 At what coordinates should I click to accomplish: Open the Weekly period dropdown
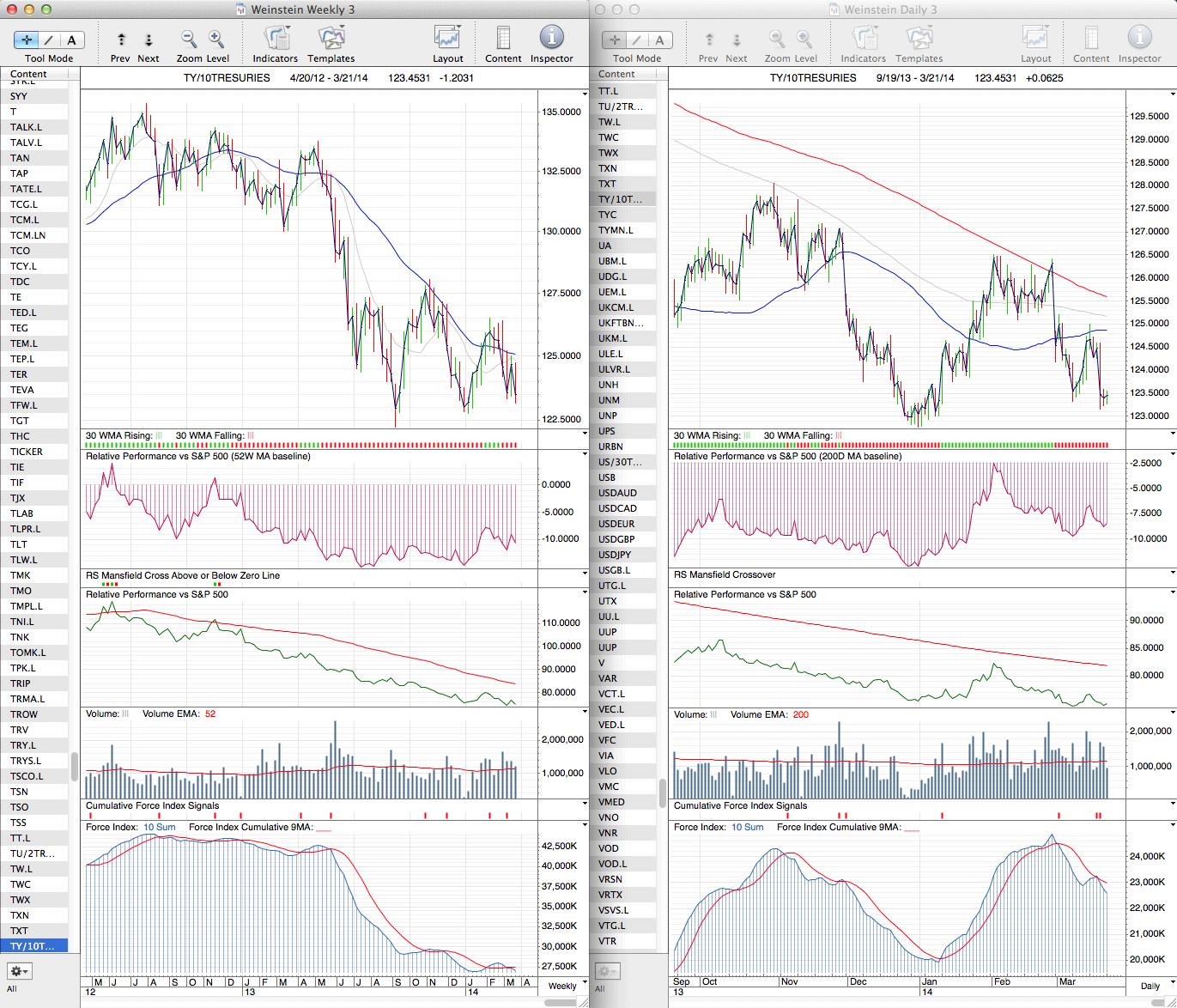pyautogui.click(x=567, y=986)
